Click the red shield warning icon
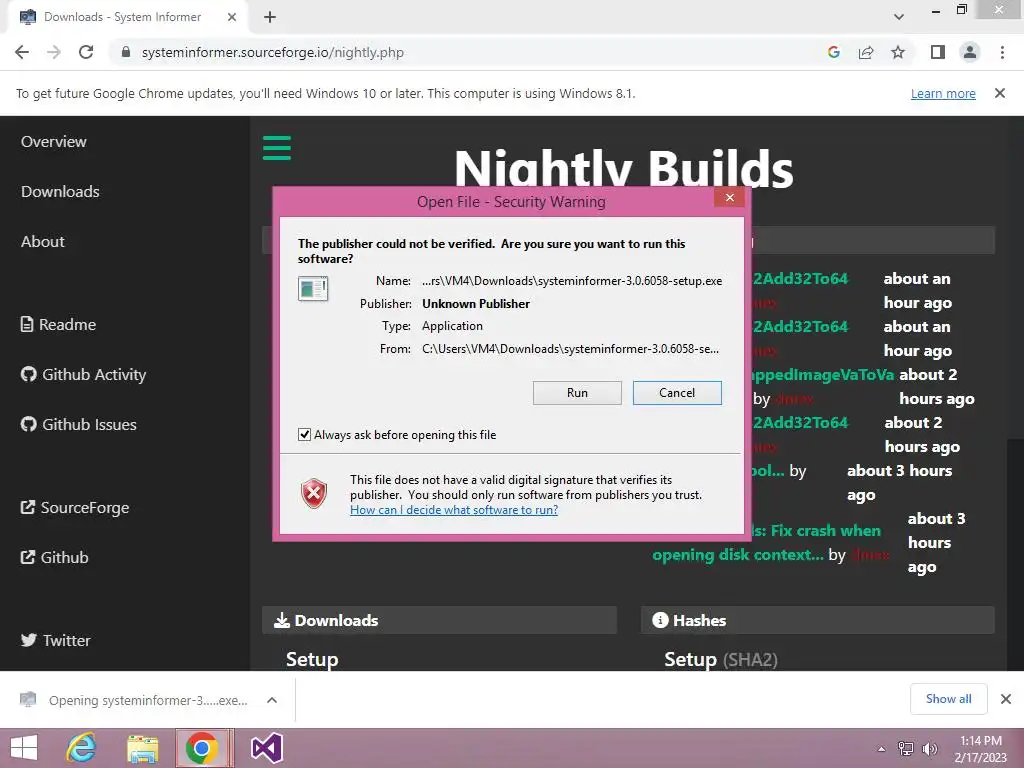 click(x=314, y=493)
